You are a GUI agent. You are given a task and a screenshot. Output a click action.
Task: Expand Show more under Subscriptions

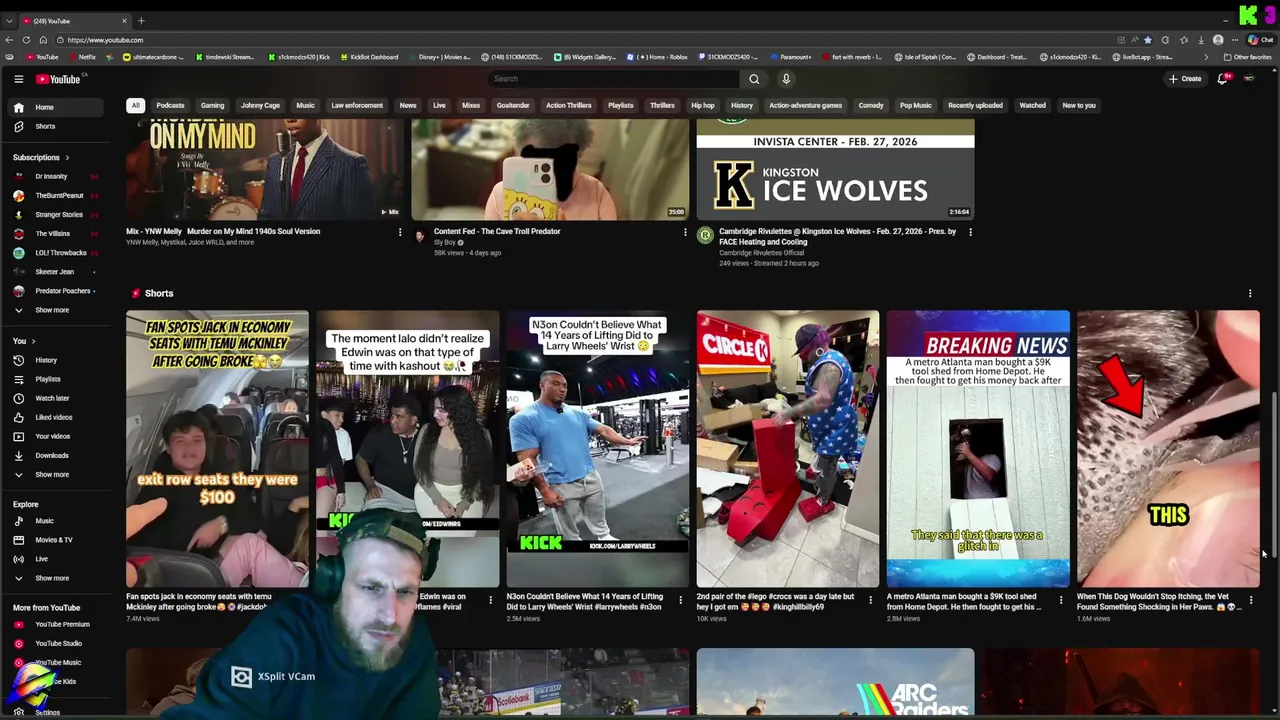(x=57, y=310)
